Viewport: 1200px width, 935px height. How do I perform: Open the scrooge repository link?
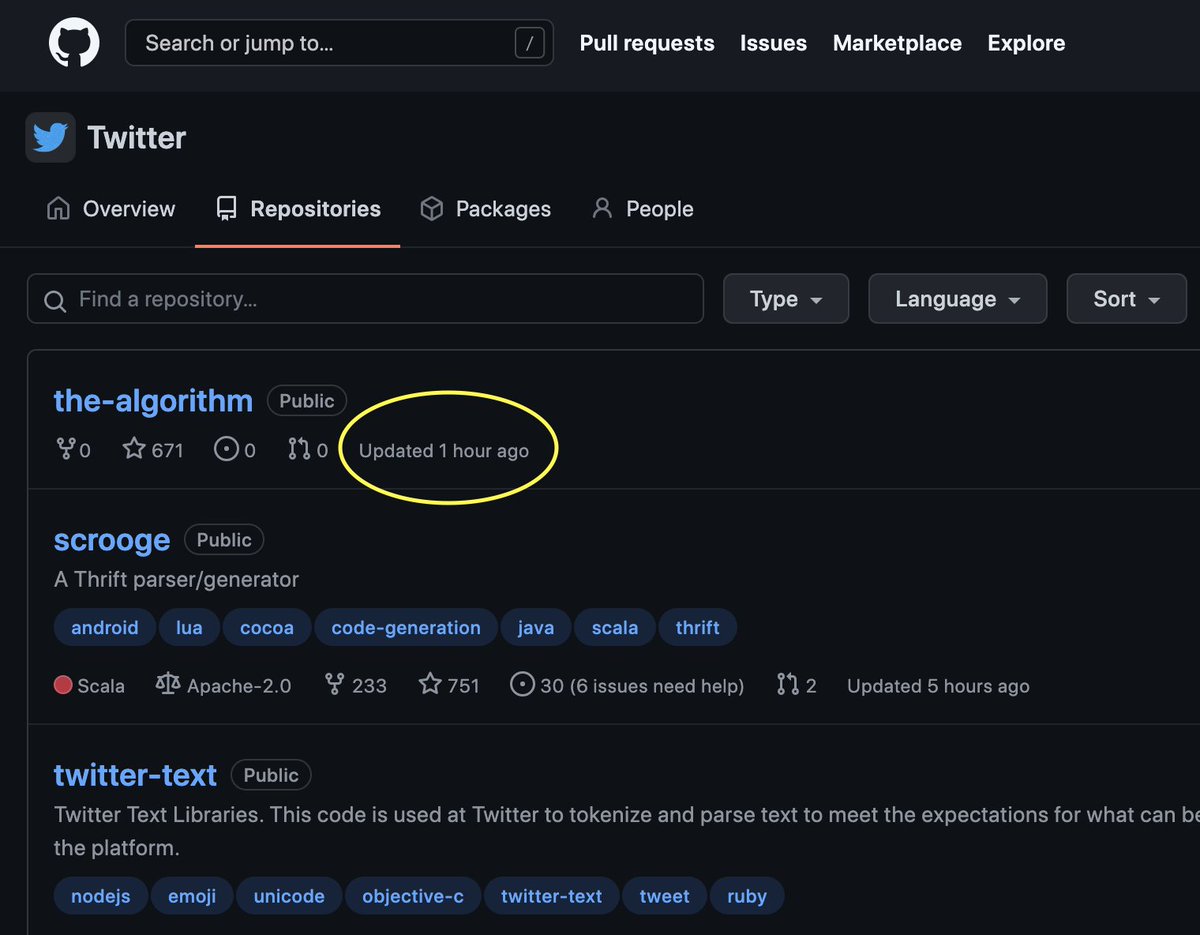(x=112, y=540)
